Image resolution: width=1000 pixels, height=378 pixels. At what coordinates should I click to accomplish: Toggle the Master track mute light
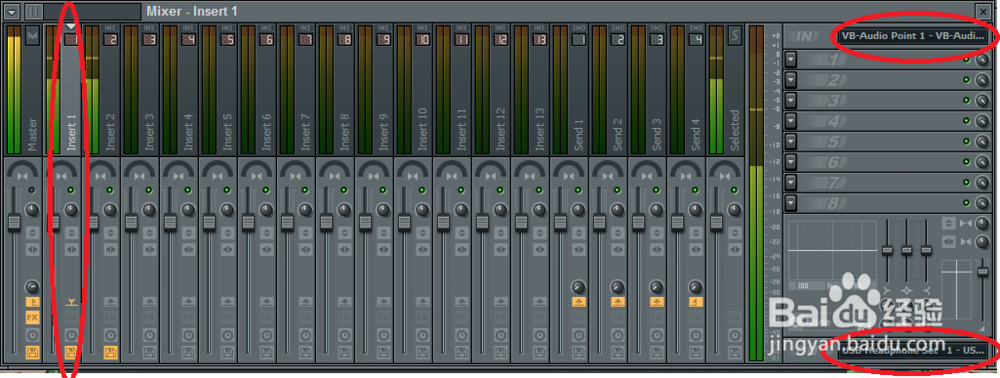coord(32,190)
